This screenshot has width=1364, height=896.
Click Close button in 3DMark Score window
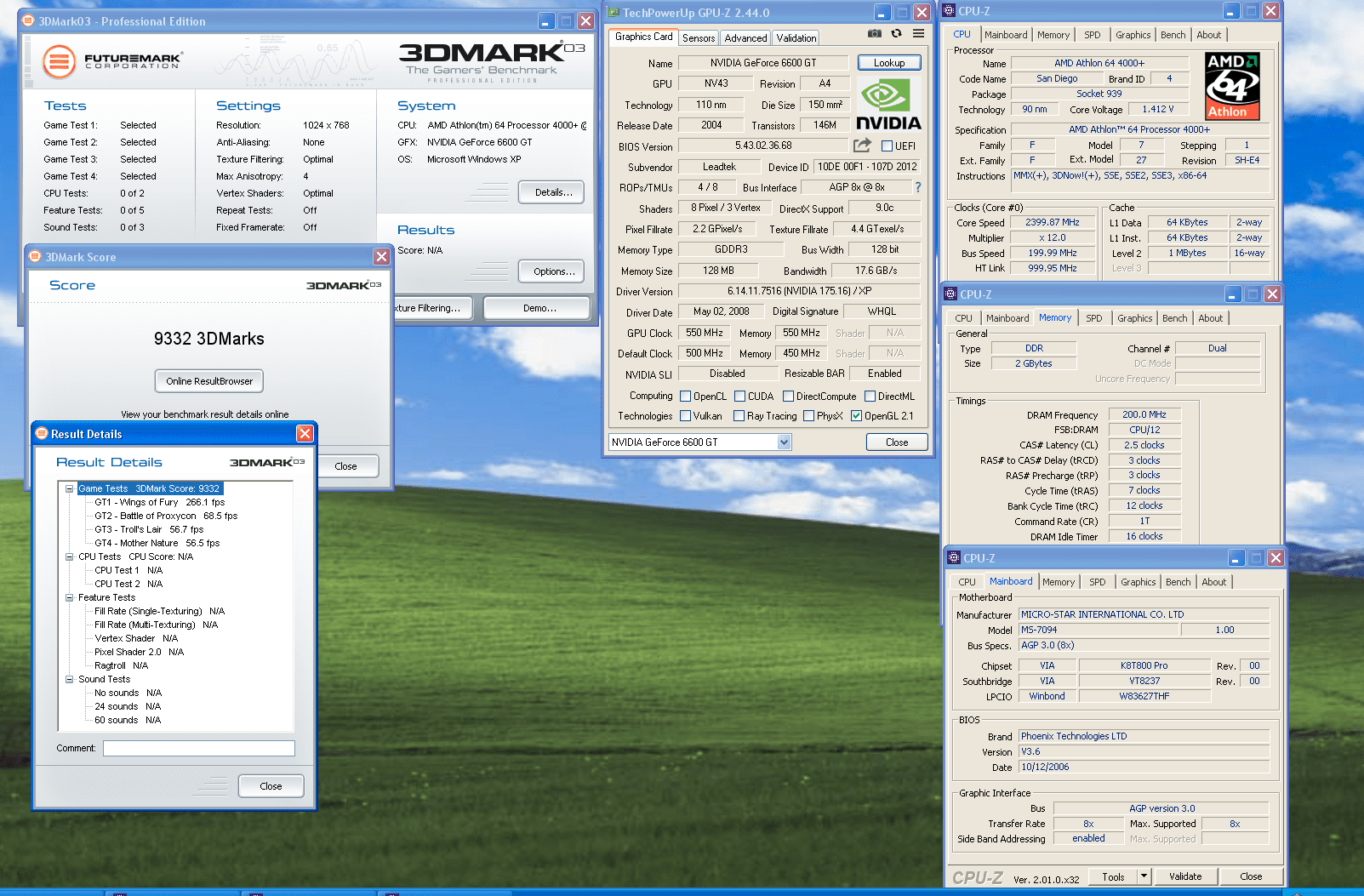[346, 466]
